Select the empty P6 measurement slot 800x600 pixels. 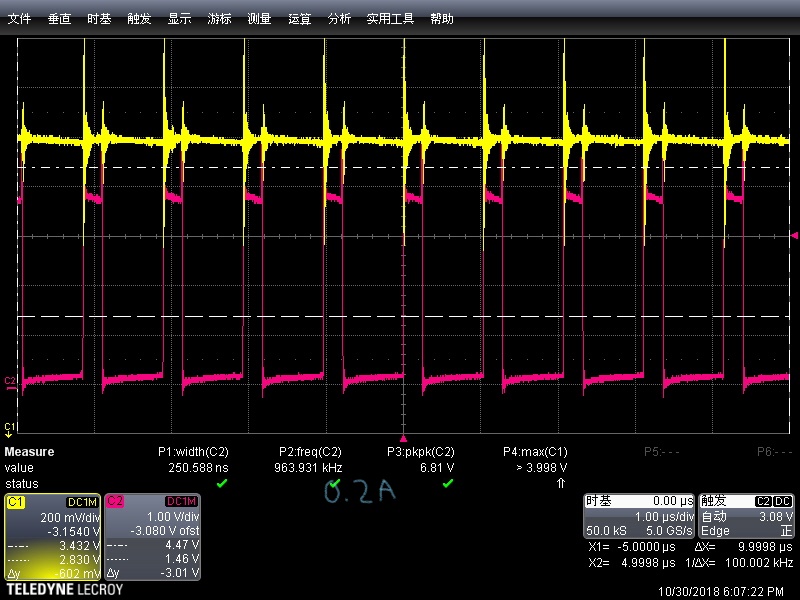tap(775, 452)
